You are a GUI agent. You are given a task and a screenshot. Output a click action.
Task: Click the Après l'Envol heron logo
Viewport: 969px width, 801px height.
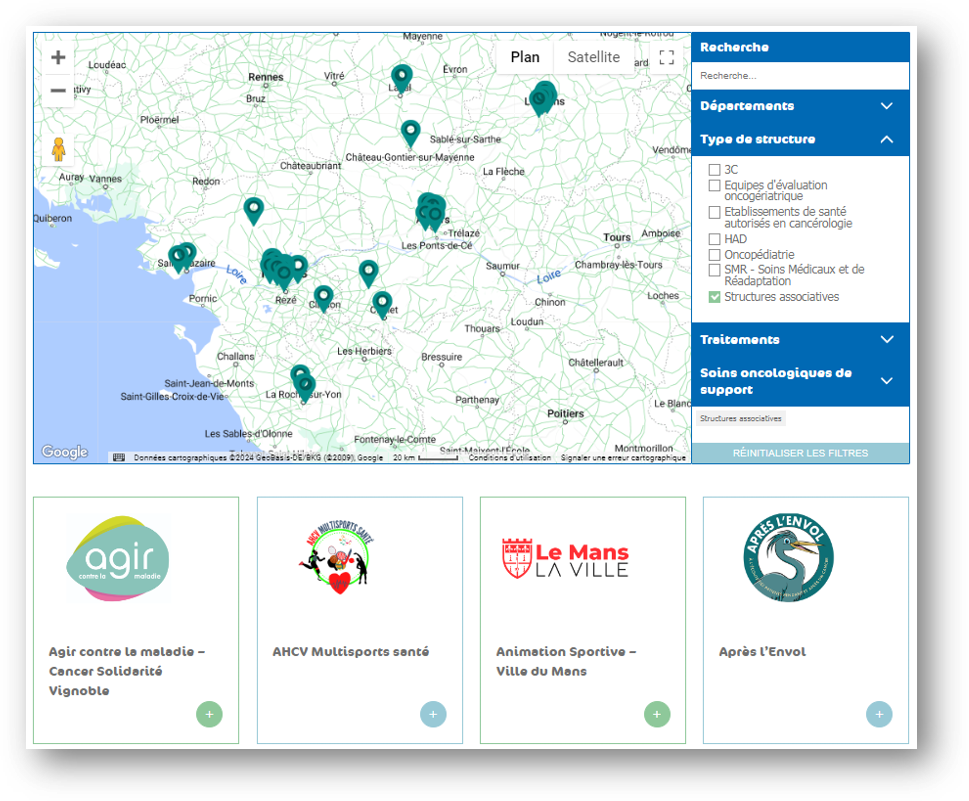click(x=788, y=557)
